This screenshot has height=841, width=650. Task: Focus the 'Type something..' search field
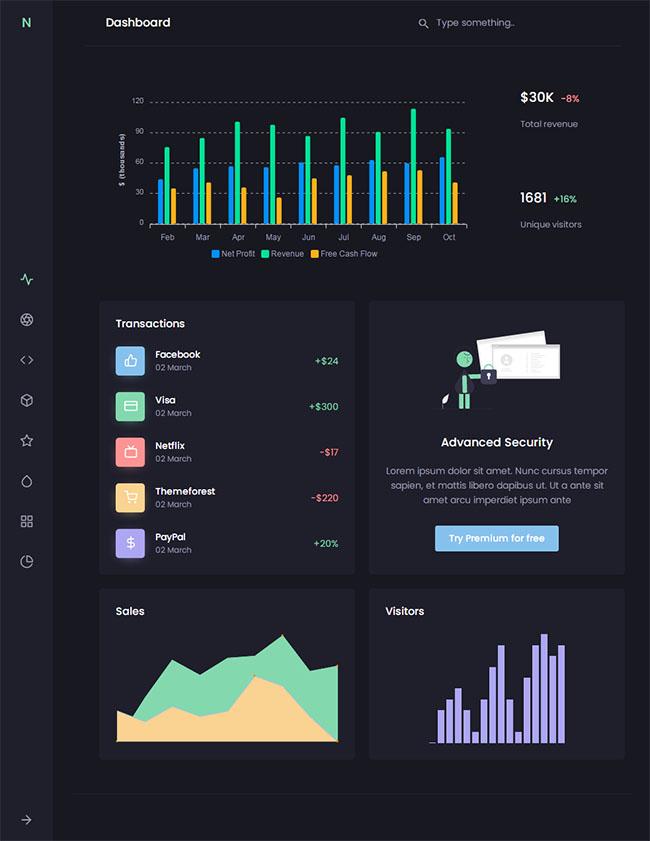click(475, 23)
